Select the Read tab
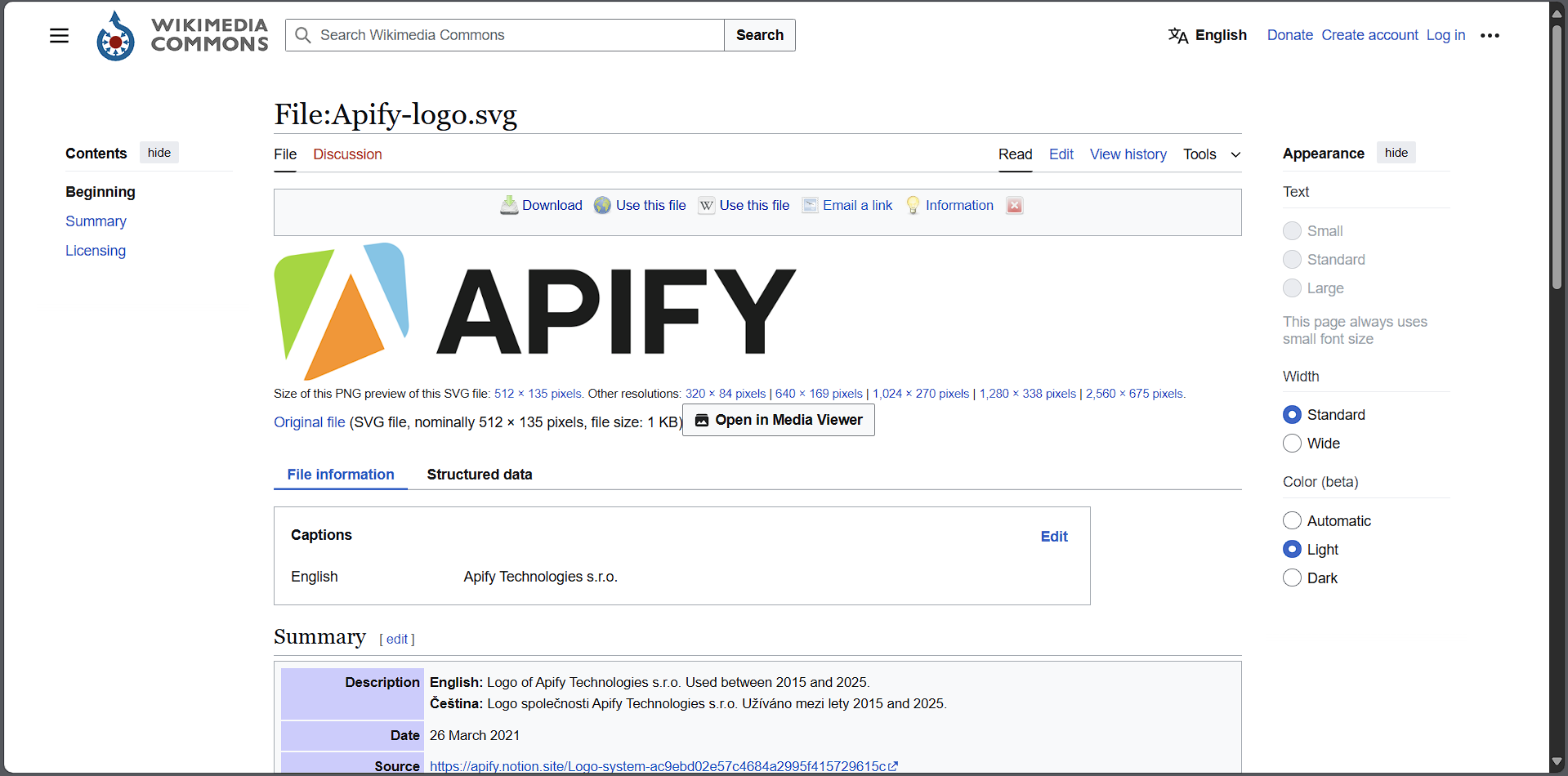Image resolution: width=1568 pixels, height=776 pixels. (x=1015, y=154)
